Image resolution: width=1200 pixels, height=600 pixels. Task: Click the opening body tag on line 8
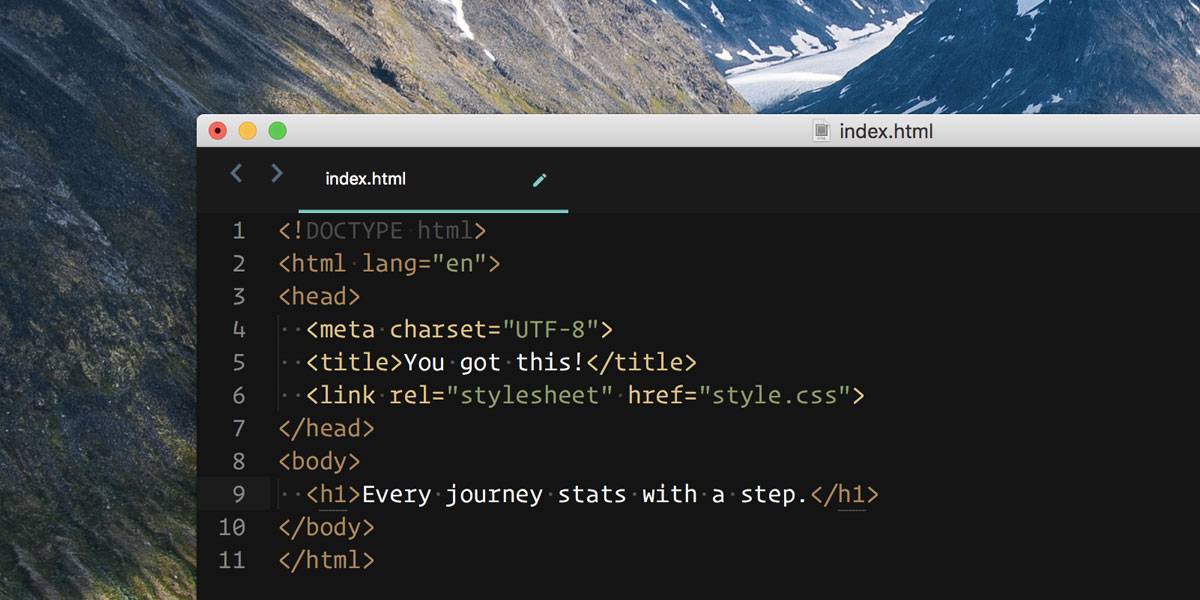pyautogui.click(x=318, y=461)
